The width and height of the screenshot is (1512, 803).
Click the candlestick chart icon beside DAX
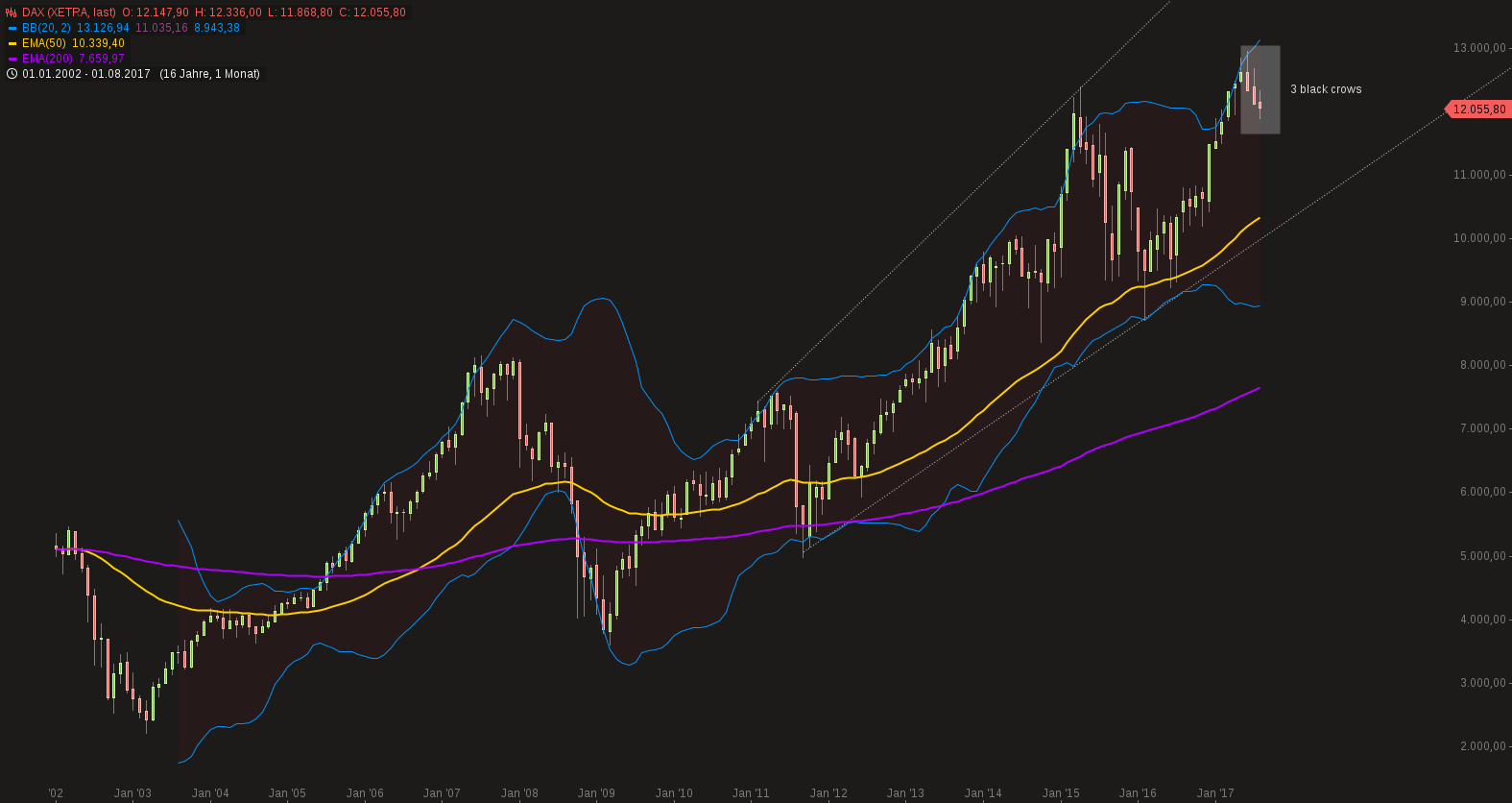click(12, 12)
